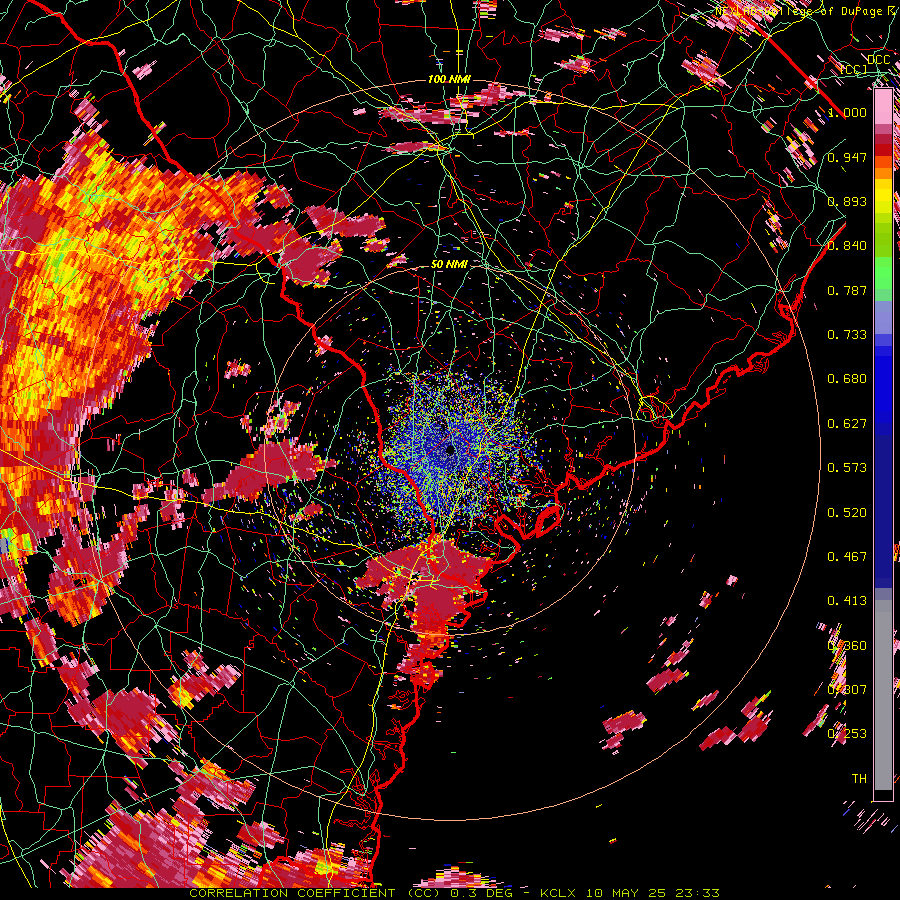This screenshot has height=900, width=900.
Task: Select the 0.840 scale value
Action: pyautogui.click(x=847, y=246)
